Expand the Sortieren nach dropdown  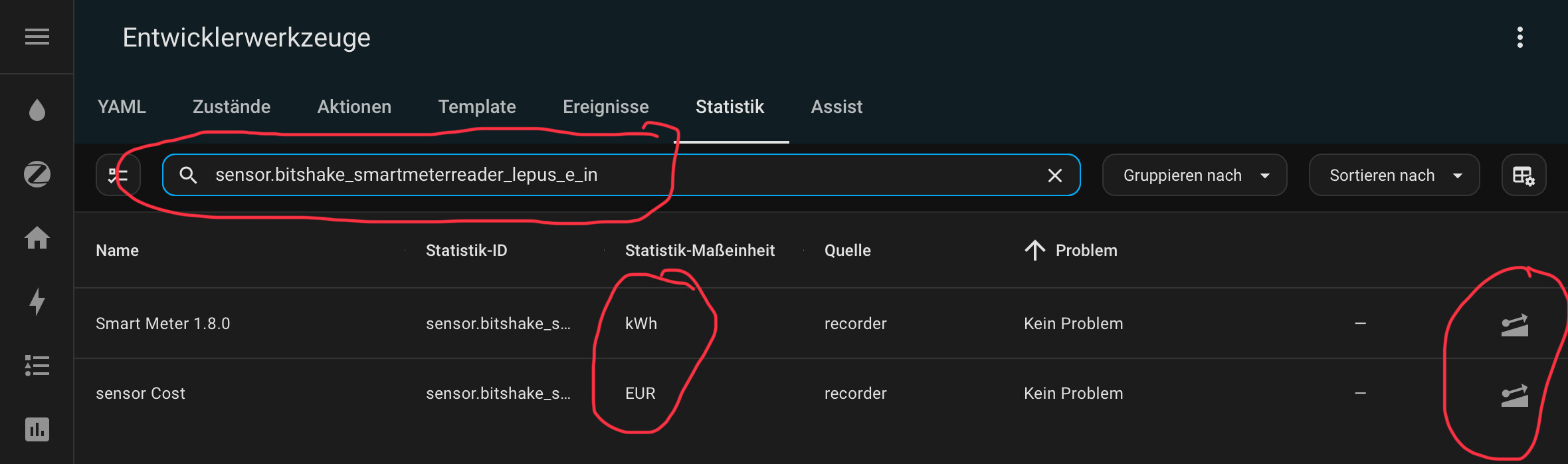1394,175
